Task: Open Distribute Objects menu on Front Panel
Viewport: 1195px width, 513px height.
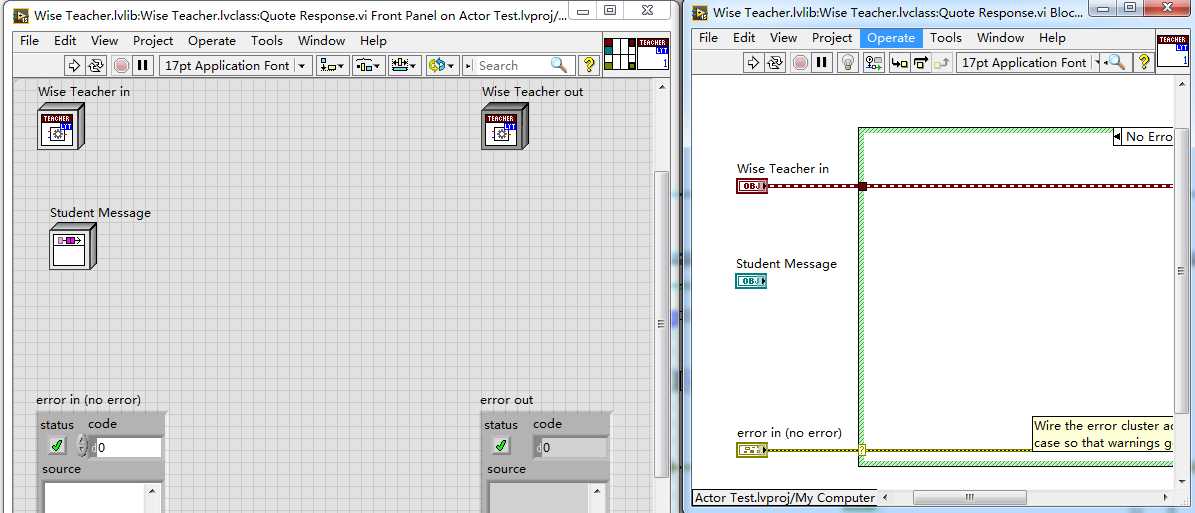Action: (367, 66)
